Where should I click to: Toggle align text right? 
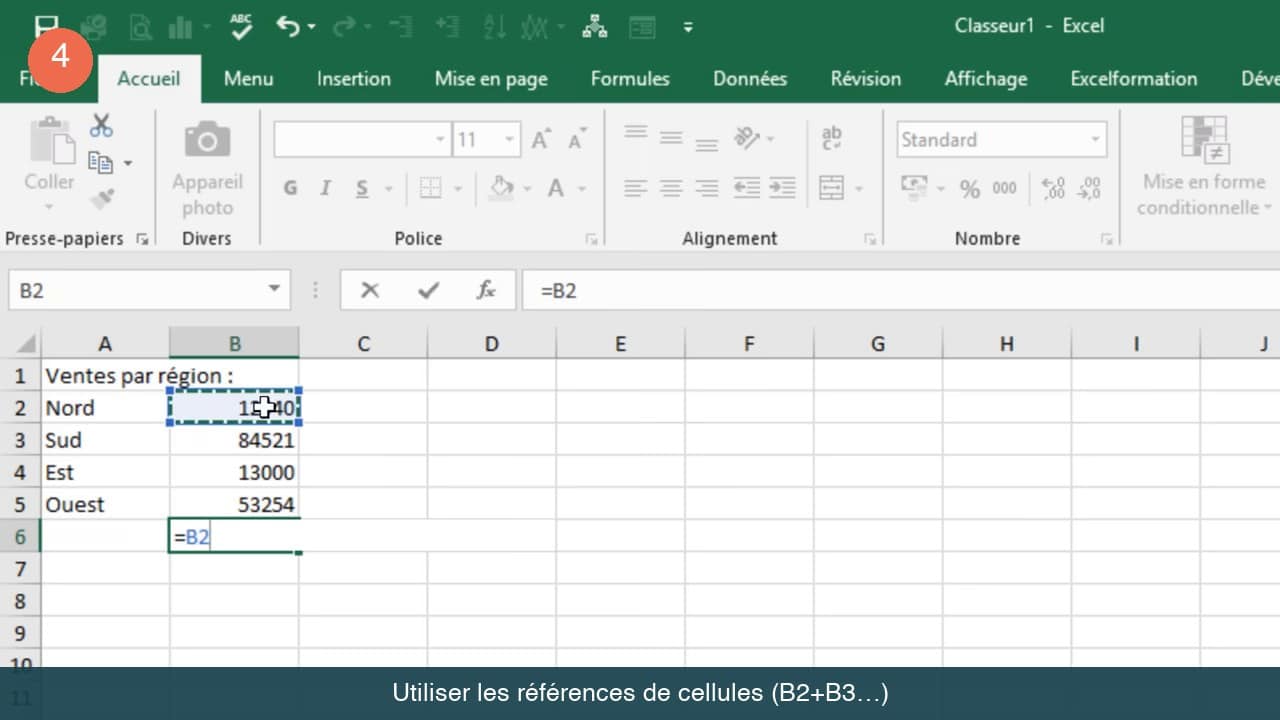[x=707, y=188]
